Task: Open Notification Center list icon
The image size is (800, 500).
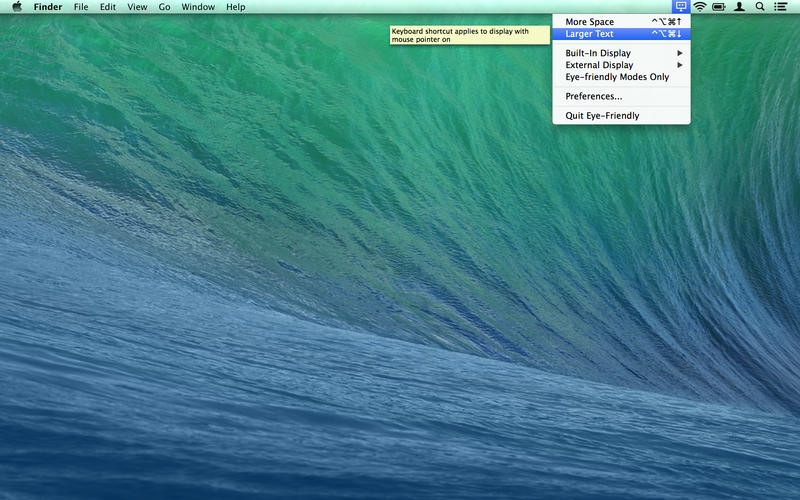Action: click(x=780, y=7)
